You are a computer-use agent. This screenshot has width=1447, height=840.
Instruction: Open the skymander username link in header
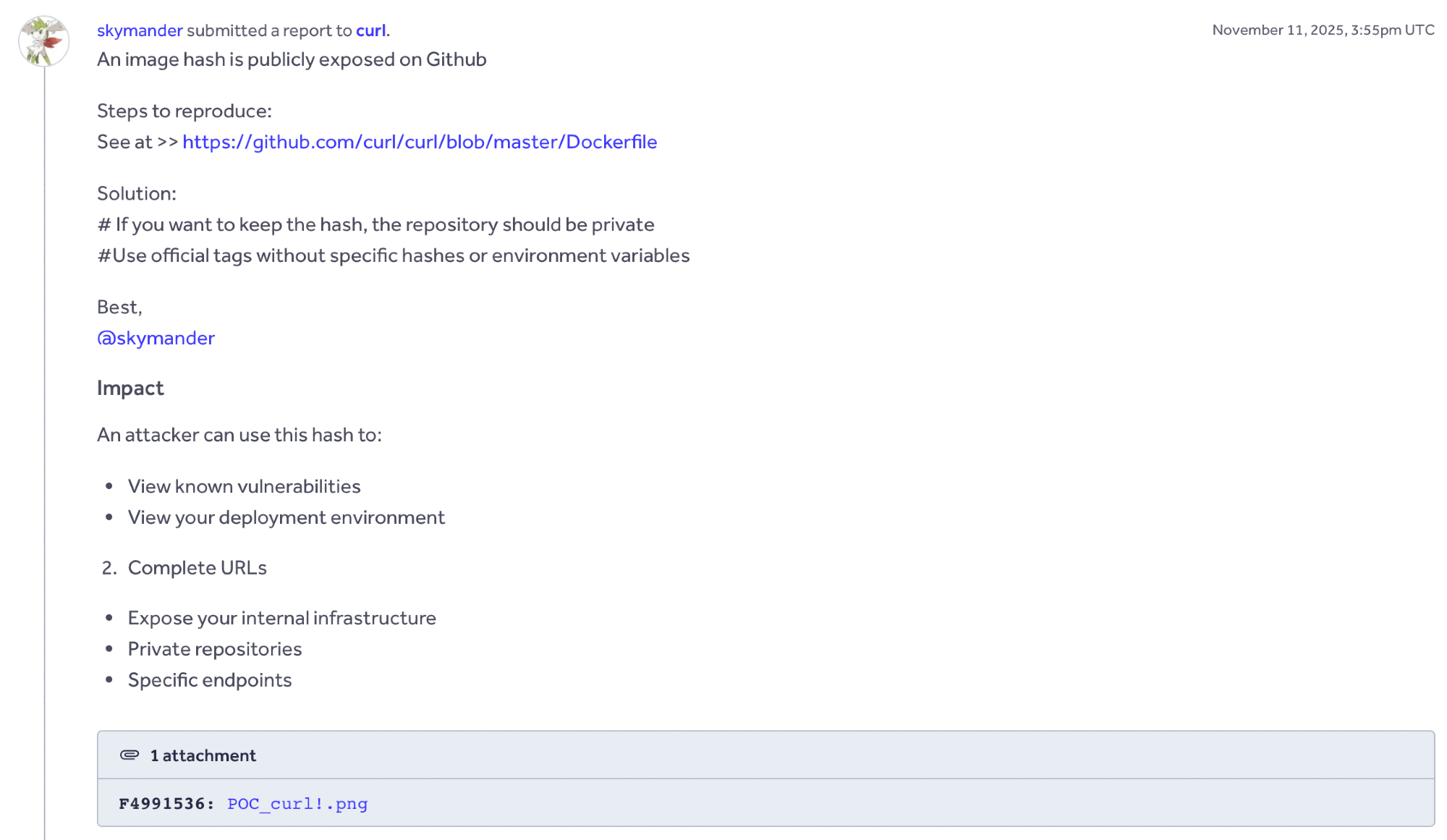140,30
